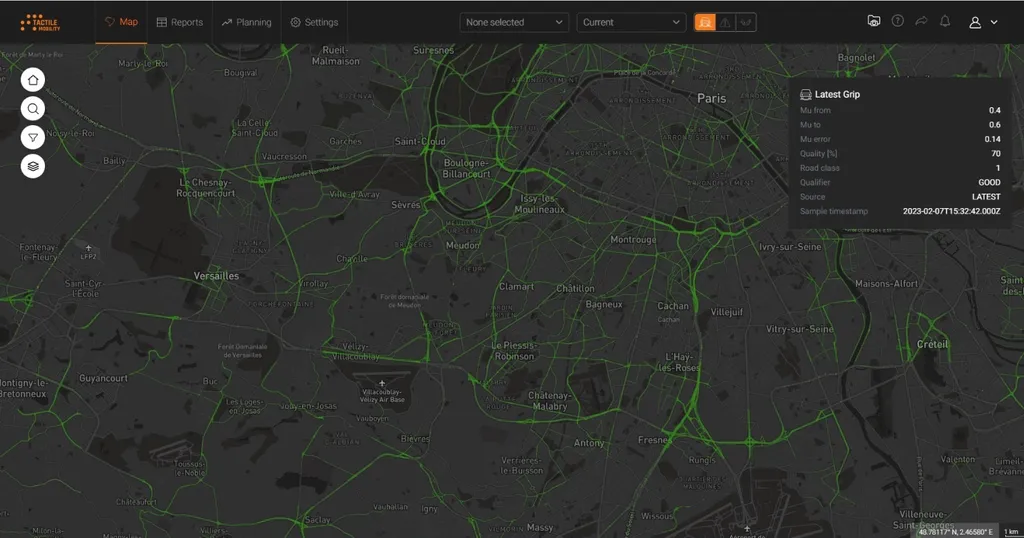The image size is (1024, 538).
Task: Click the Guyancourt map label
Action: pos(103,378)
